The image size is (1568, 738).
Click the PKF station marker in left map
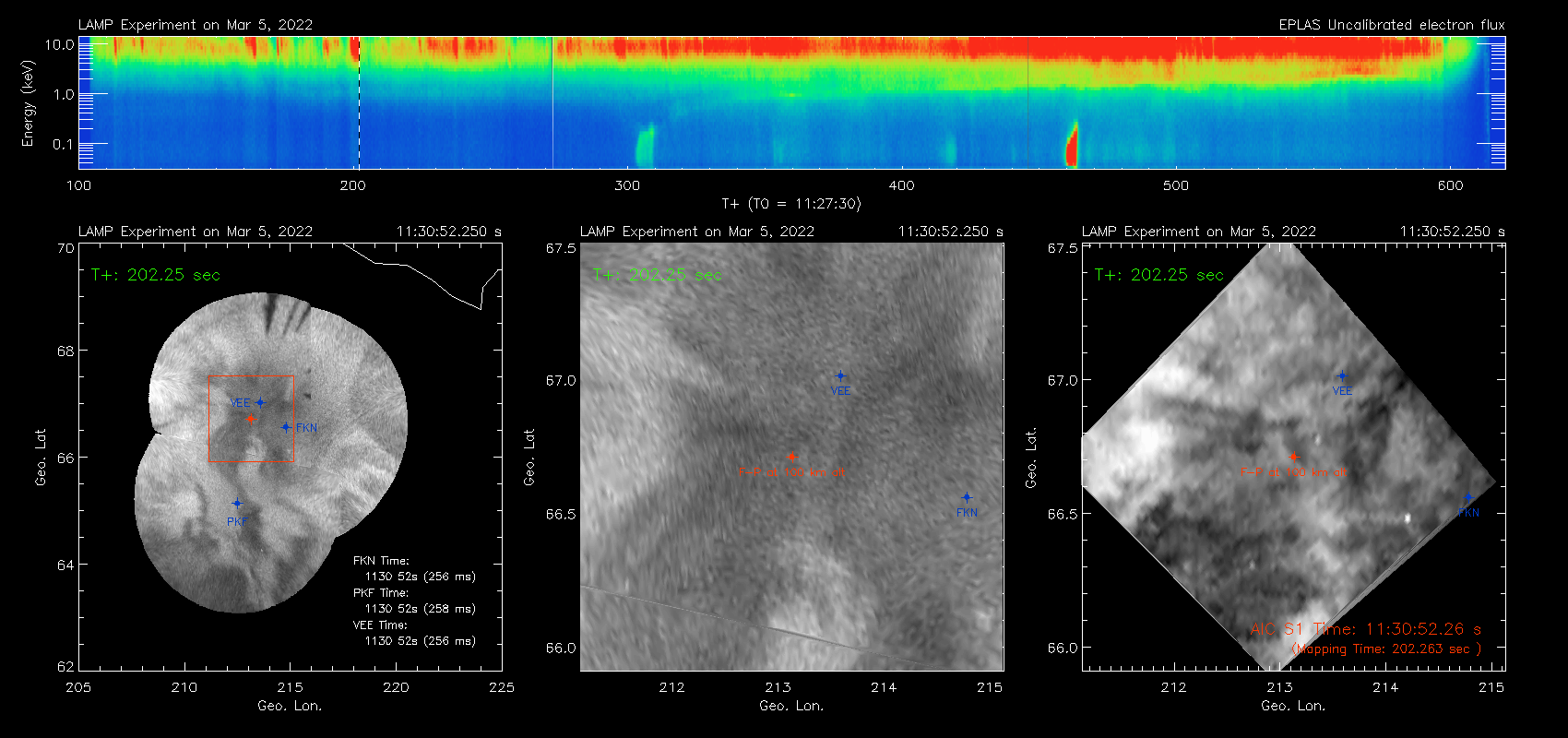point(237,504)
